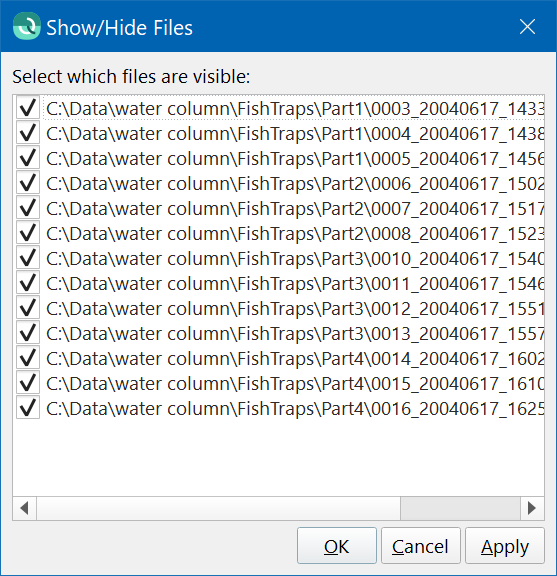The width and height of the screenshot is (557, 576).
Task: Uncheck the Part2\0006_20040617 checkbox
Action: tap(28, 183)
